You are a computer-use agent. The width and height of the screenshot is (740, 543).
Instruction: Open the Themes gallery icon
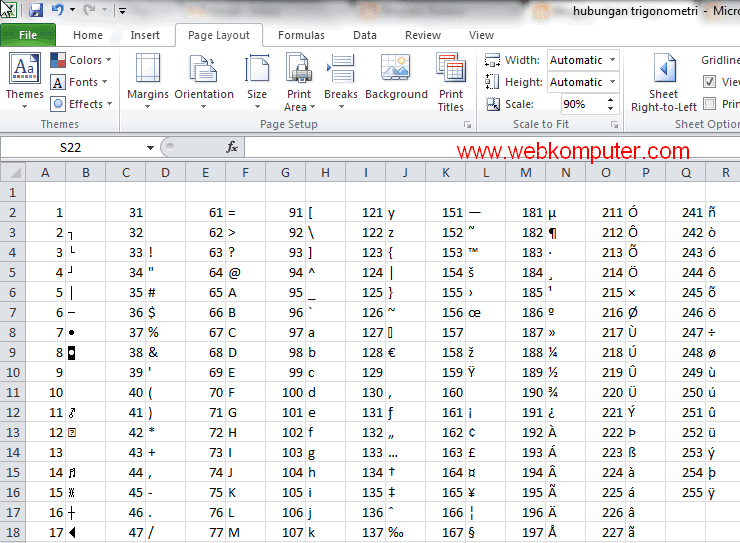click(24, 68)
